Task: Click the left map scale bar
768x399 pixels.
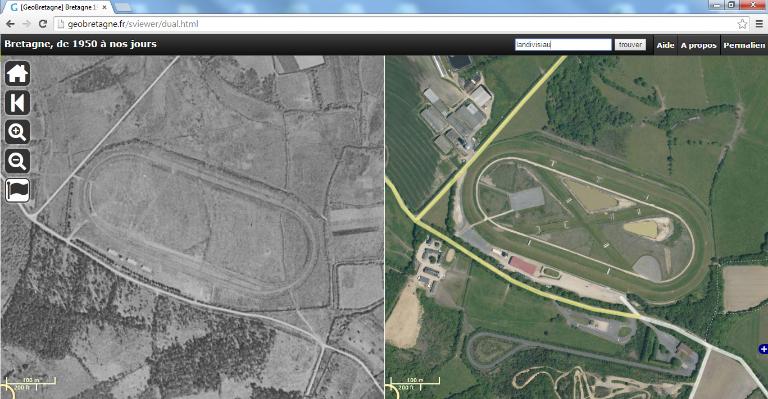Action: tap(31, 383)
